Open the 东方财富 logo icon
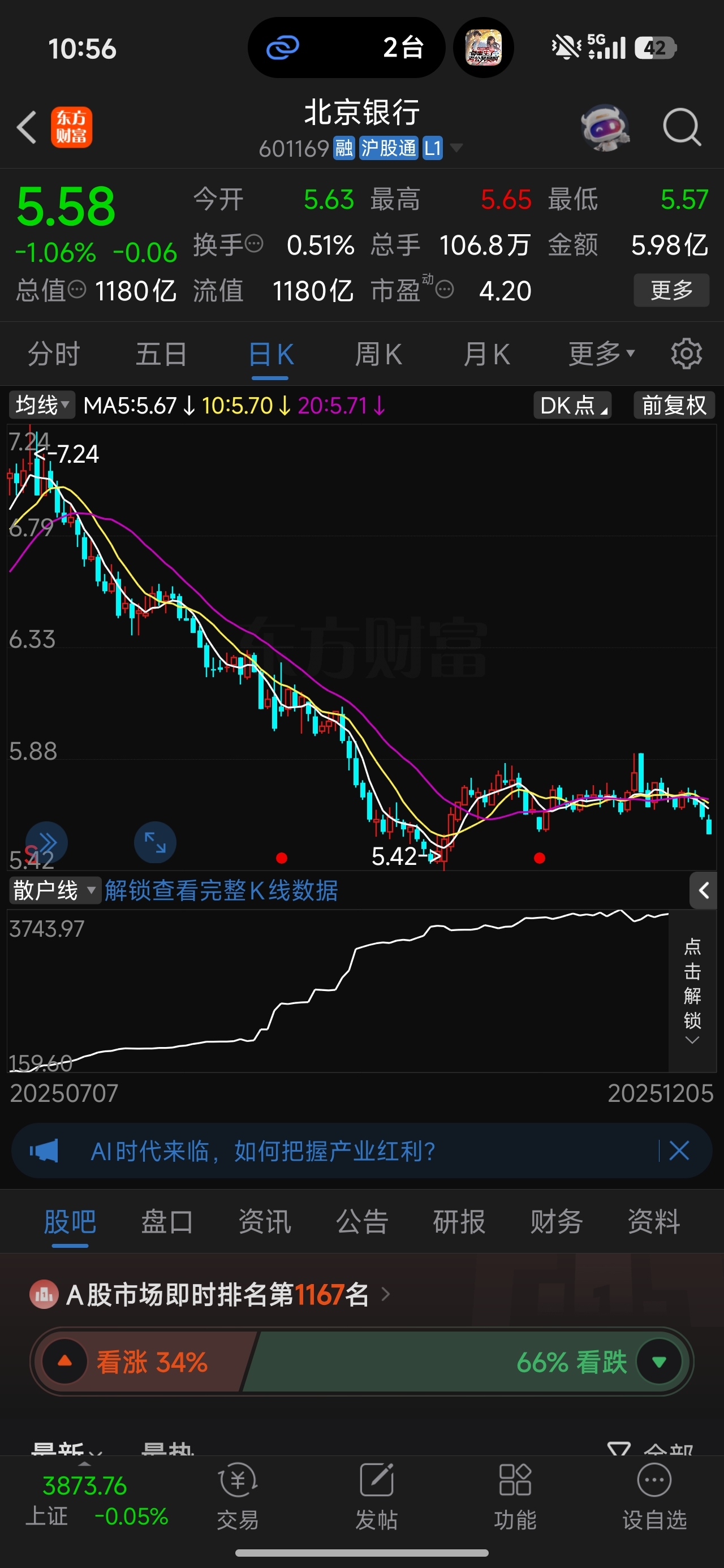The image size is (724, 1568). [71, 127]
